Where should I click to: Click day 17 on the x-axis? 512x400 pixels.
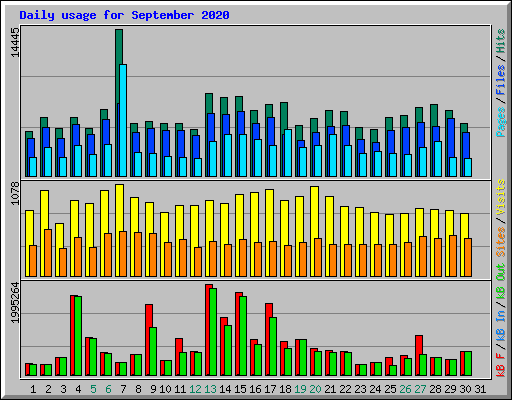coord(270,389)
